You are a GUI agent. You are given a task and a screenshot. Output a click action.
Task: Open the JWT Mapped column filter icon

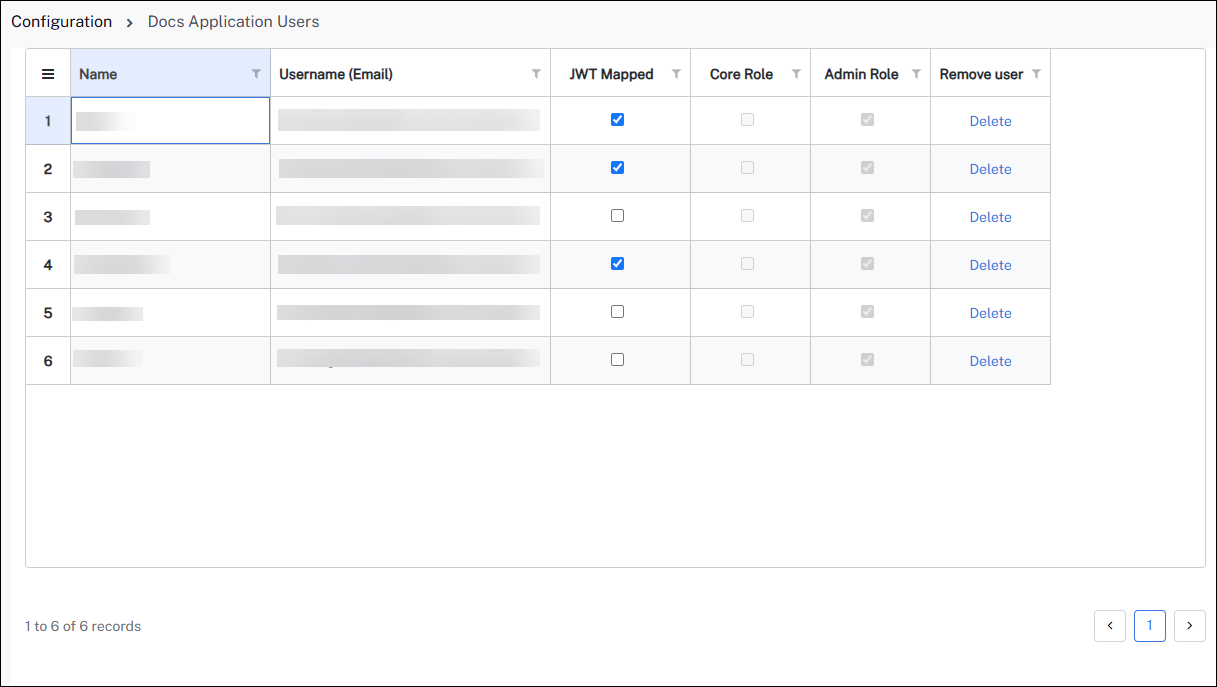pyautogui.click(x=676, y=74)
